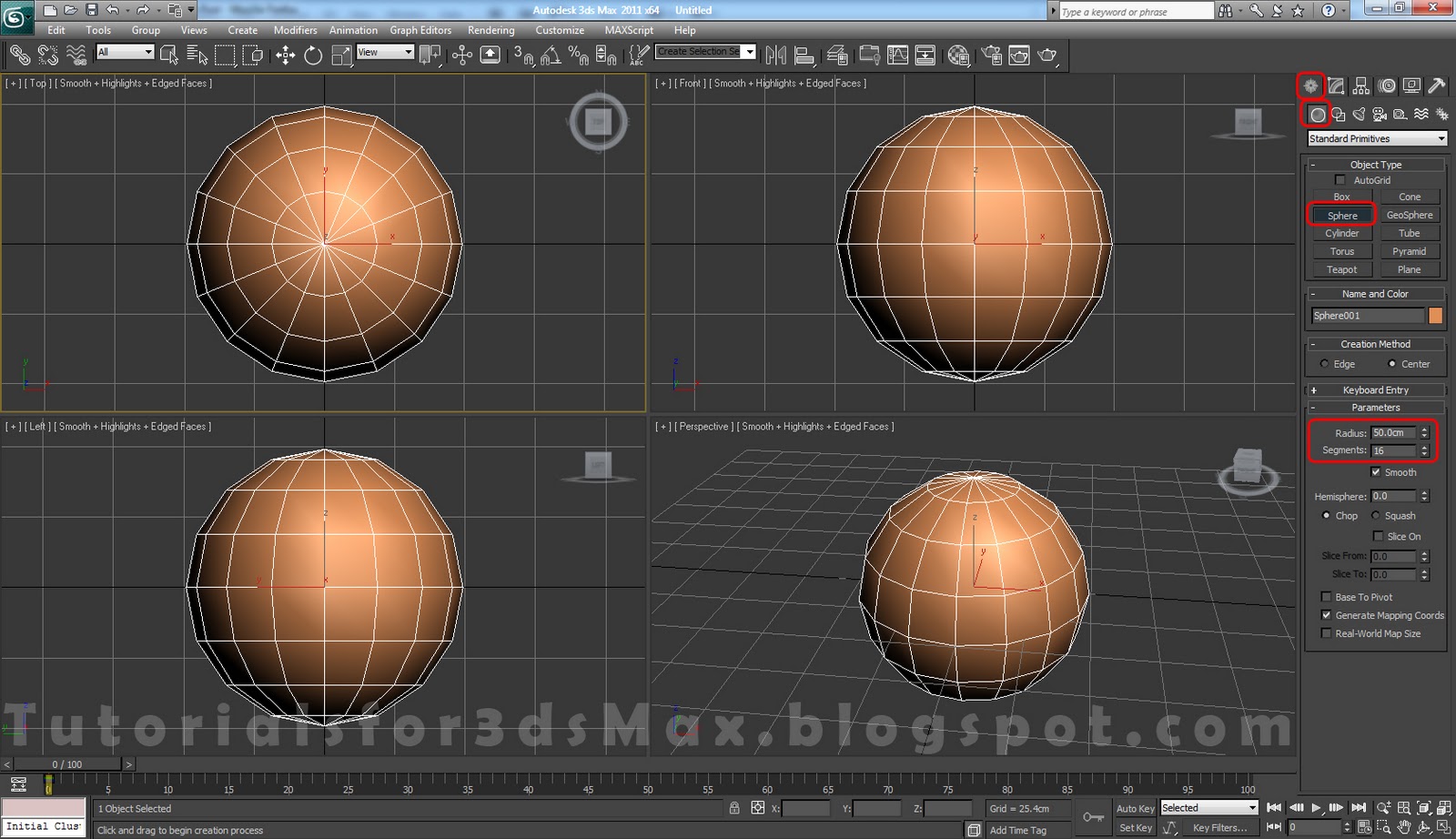1456x839 pixels.
Task: Select the Lights category icon
Action: (x=1359, y=115)
